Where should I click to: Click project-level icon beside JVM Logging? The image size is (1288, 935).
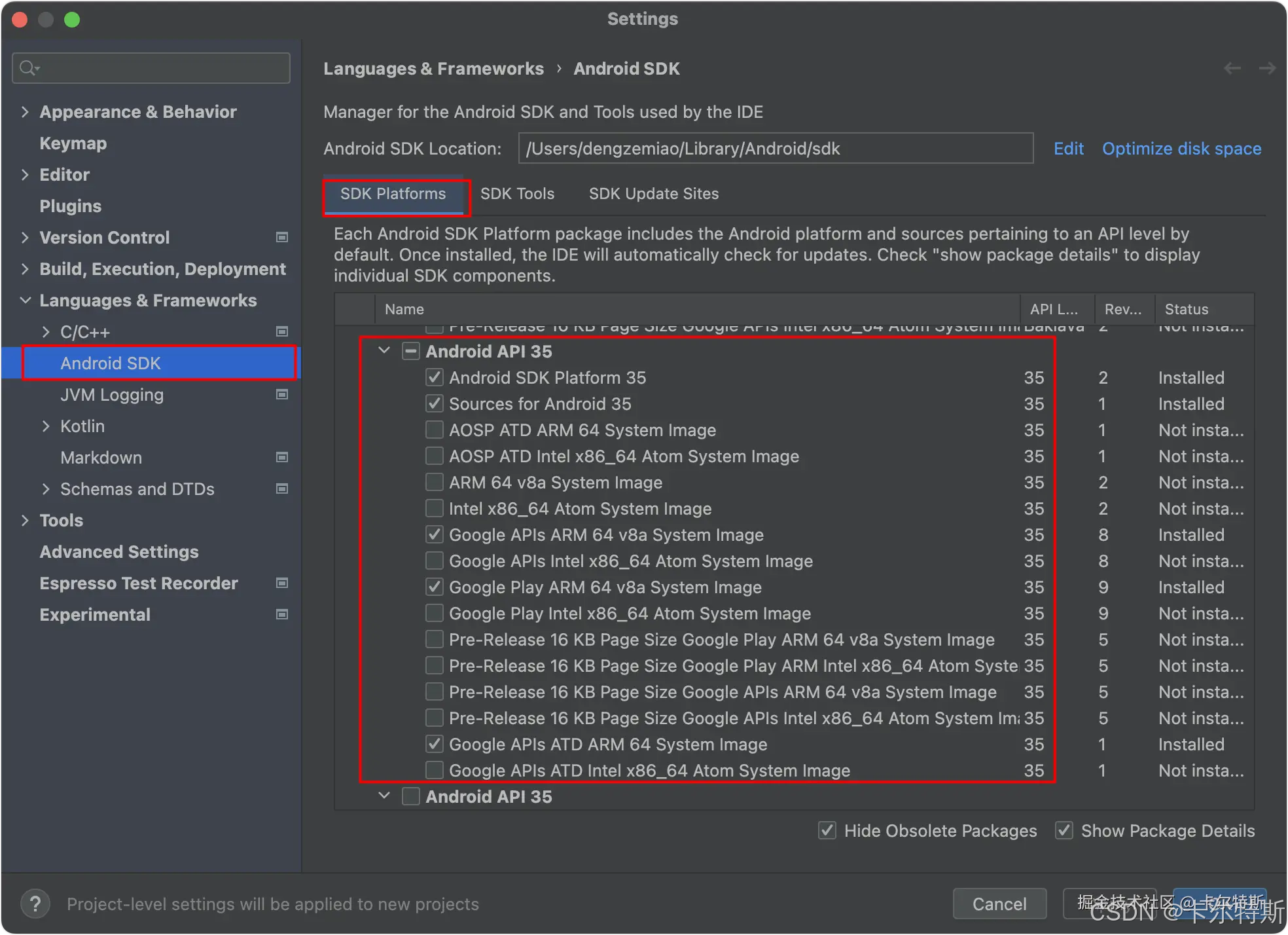[x=282, y=394]
